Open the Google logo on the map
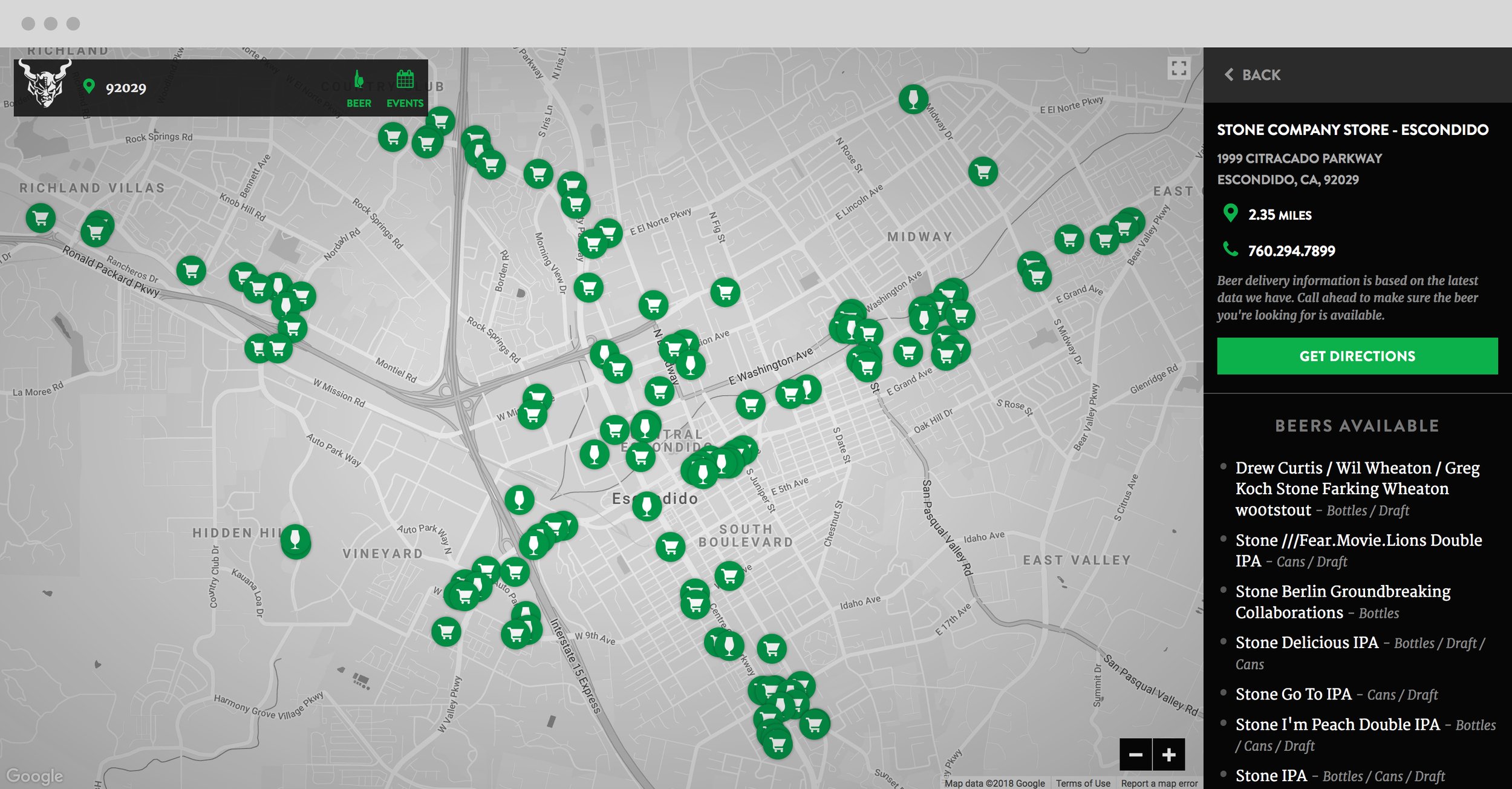The width and height of the screenshot is (1512, 789). [x=34, y=776]
